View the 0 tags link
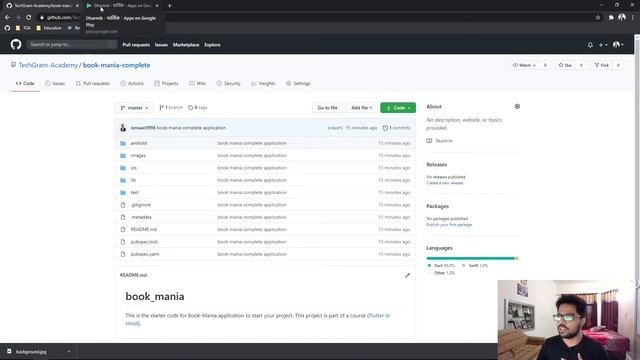Image resolution: width=640 pixels, height=360 pixels. tap(198, 107)
